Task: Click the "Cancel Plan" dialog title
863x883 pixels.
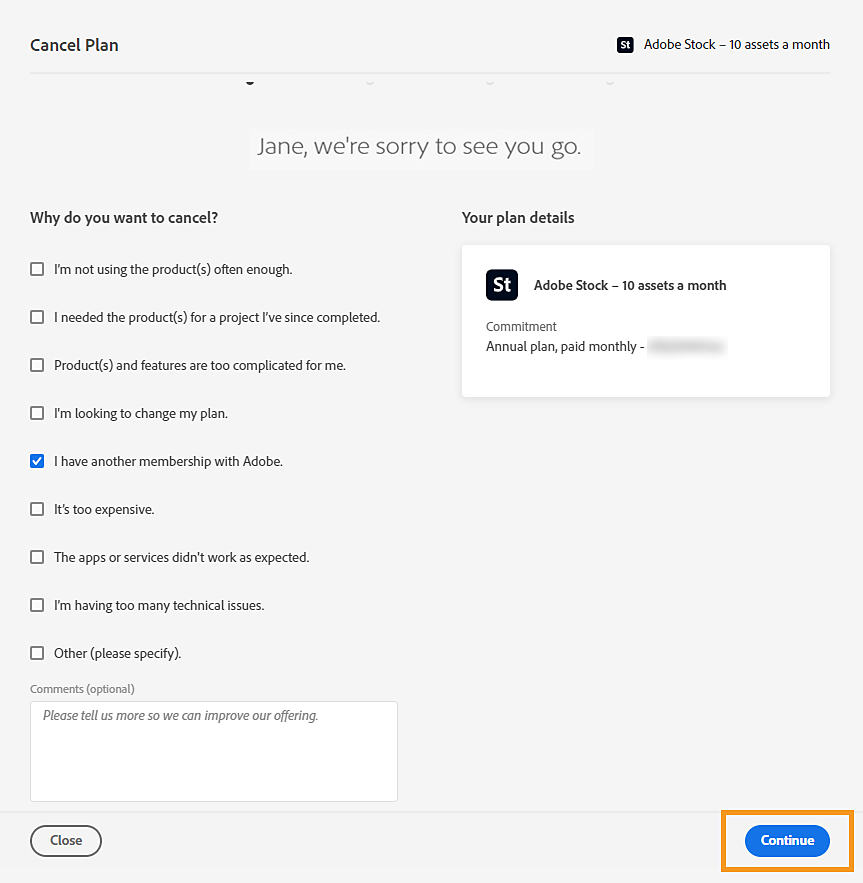Action: tap(74, 45)
